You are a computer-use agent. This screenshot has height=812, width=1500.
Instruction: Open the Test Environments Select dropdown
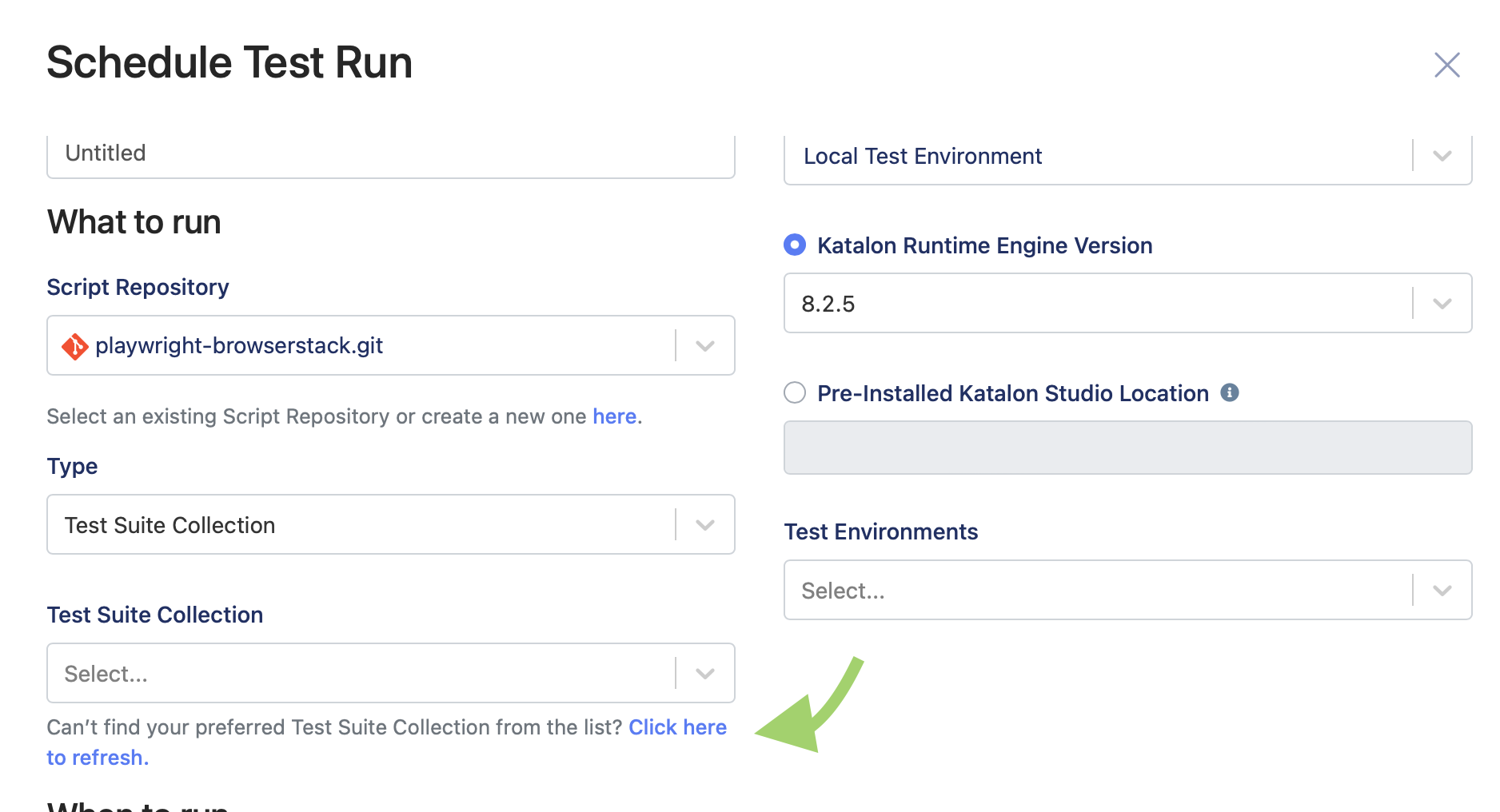[x=1127, y=590]
